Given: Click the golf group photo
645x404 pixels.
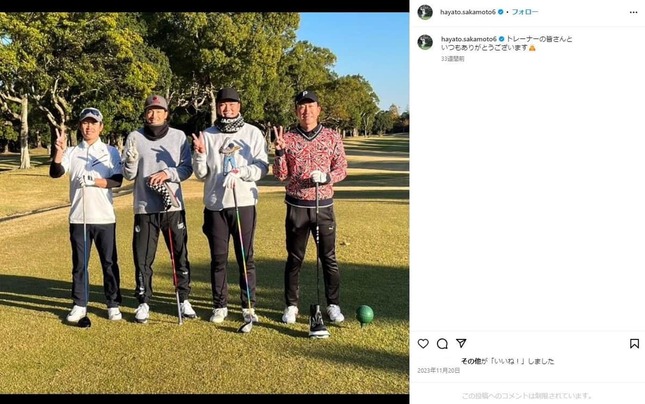Looking at the screenshot, I should (204, 203).
